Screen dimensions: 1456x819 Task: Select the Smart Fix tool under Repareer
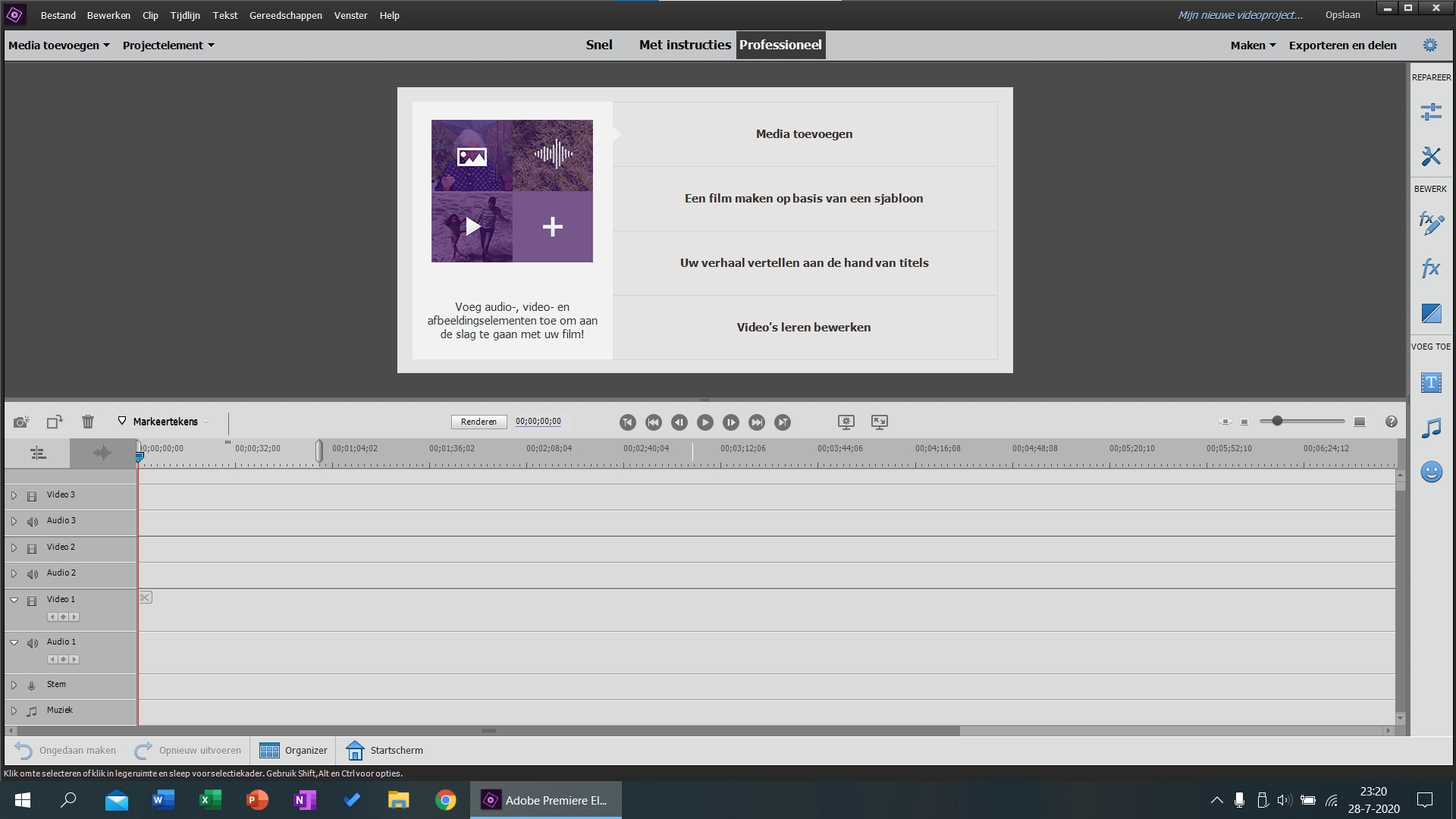coord(1431,111)
